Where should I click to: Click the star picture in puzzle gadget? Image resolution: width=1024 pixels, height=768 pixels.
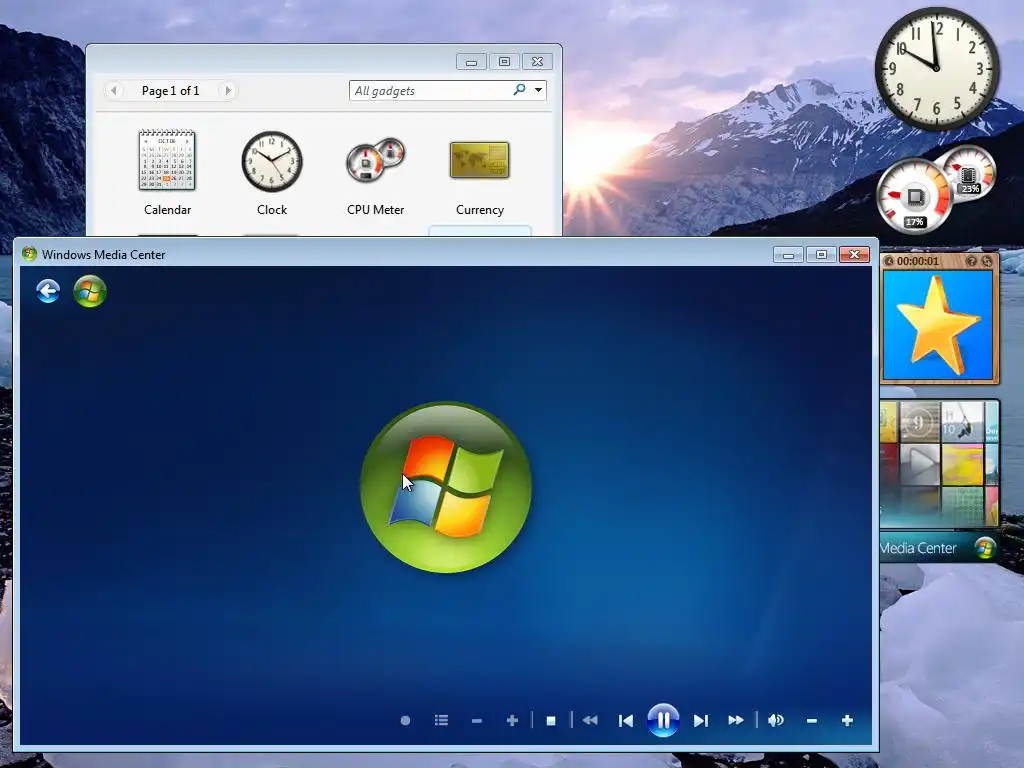pos(938,325)
